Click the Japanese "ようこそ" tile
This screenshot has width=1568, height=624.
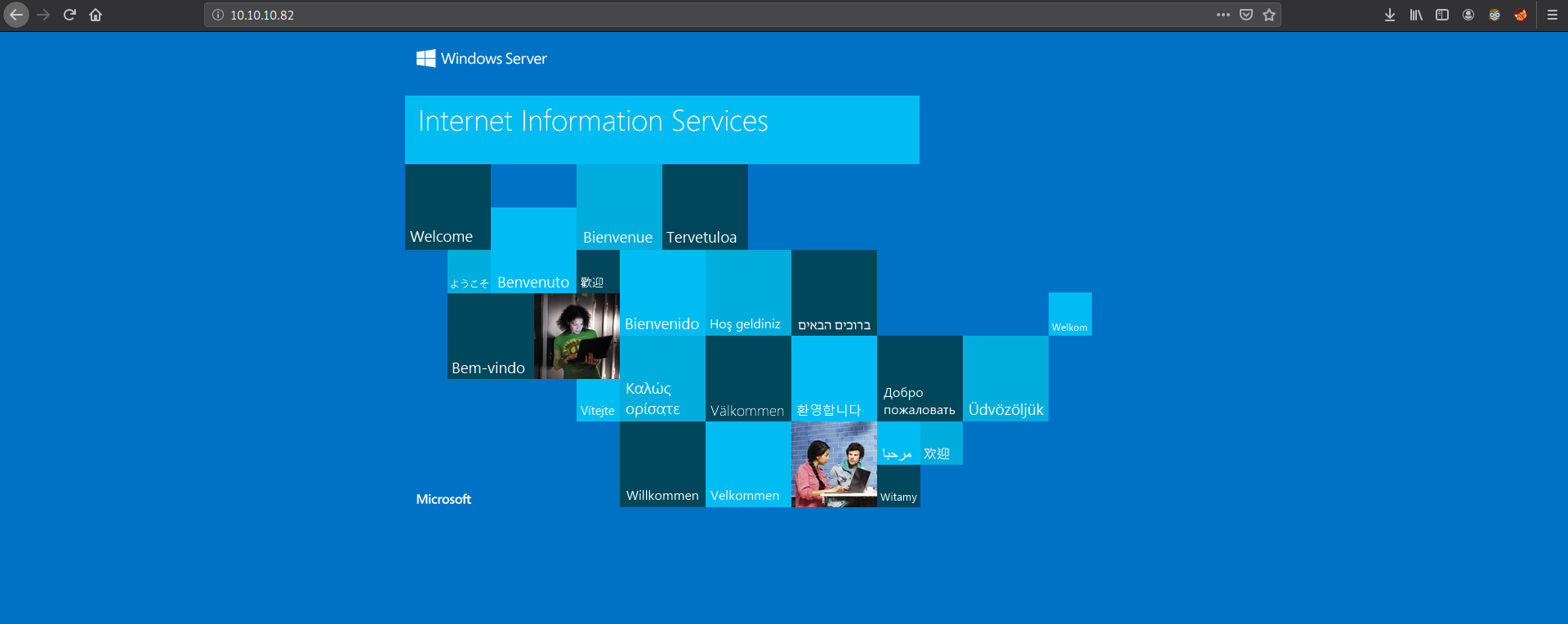click(469, 271)
